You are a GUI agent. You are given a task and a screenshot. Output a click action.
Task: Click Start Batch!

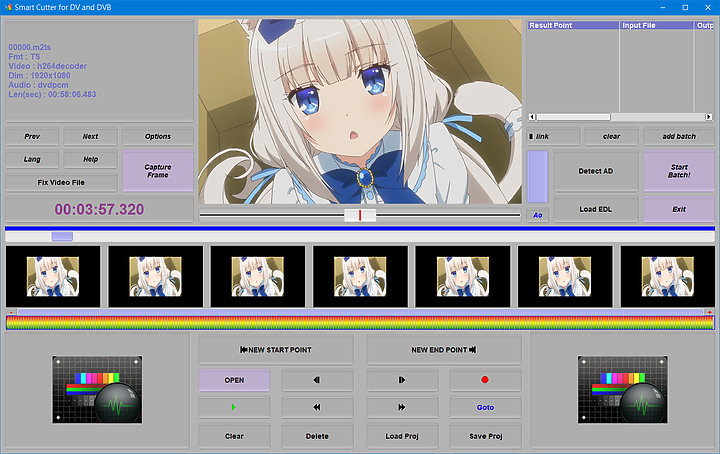[x=679, y=171]
